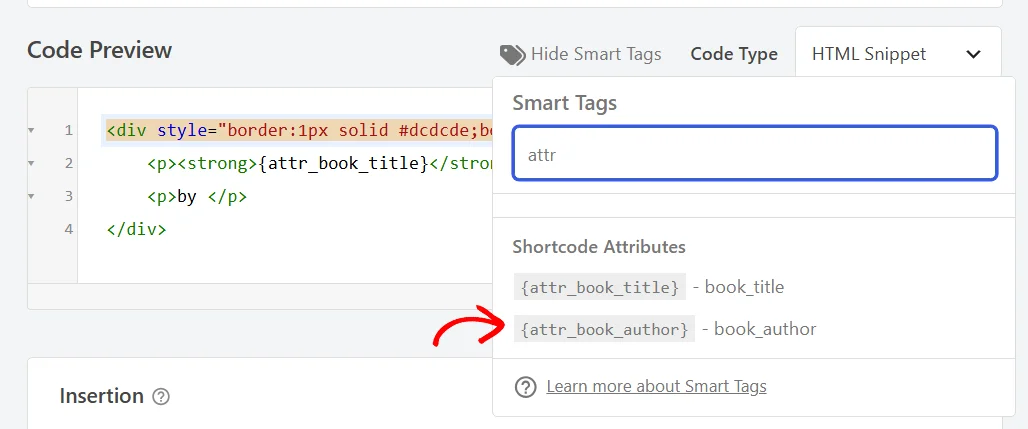Collapse code fold arrow on line 2
Screen dimensions: 1028x429
tap(31, 163)
